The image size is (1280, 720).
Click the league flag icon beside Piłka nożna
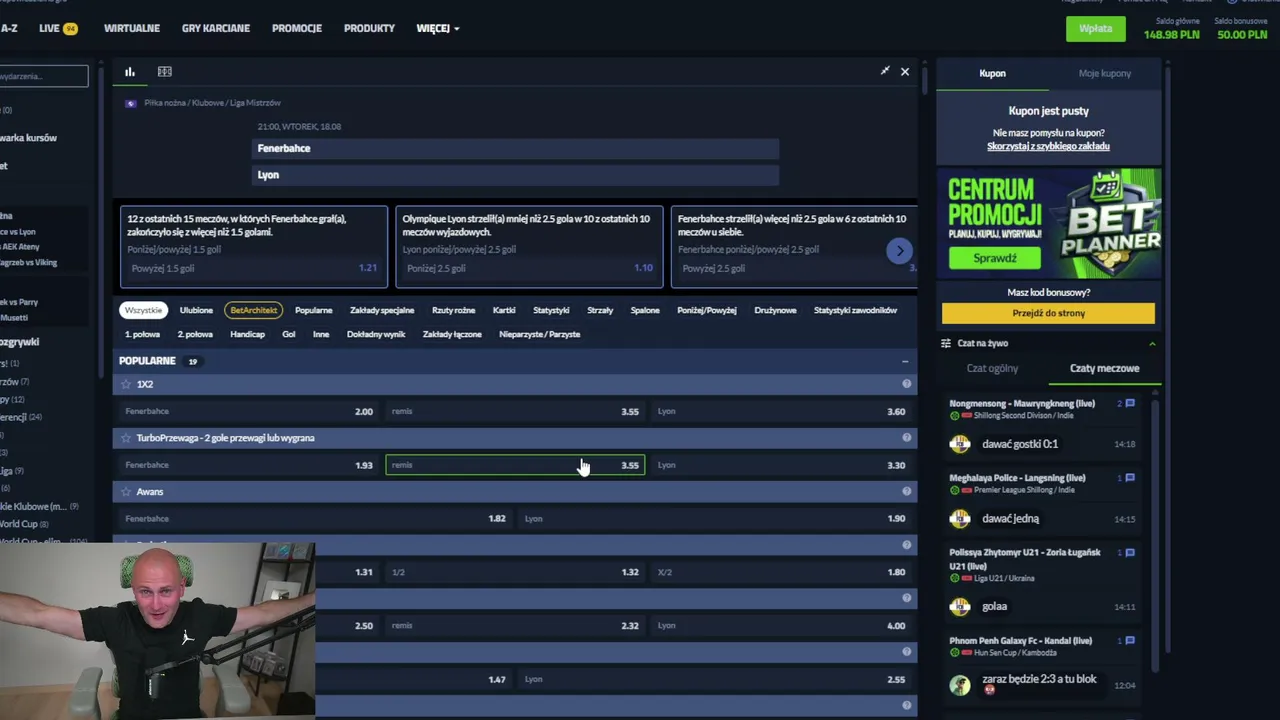click(x=131, y=103)
